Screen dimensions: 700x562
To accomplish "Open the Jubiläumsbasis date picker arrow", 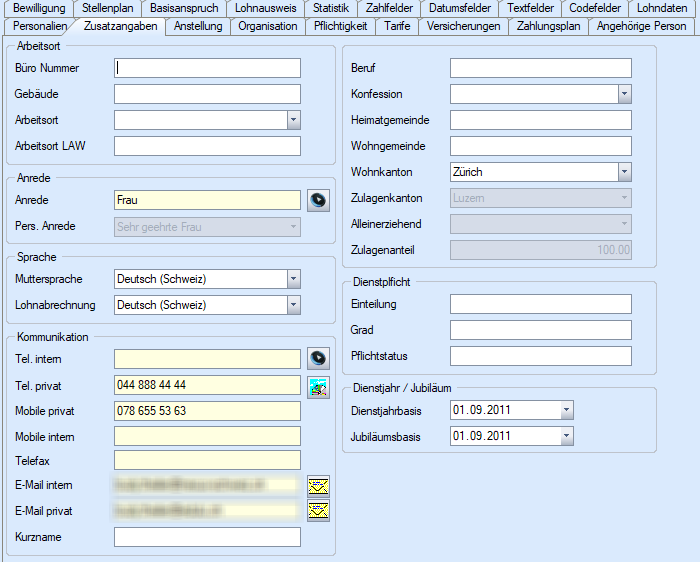I will click(567, 436).
